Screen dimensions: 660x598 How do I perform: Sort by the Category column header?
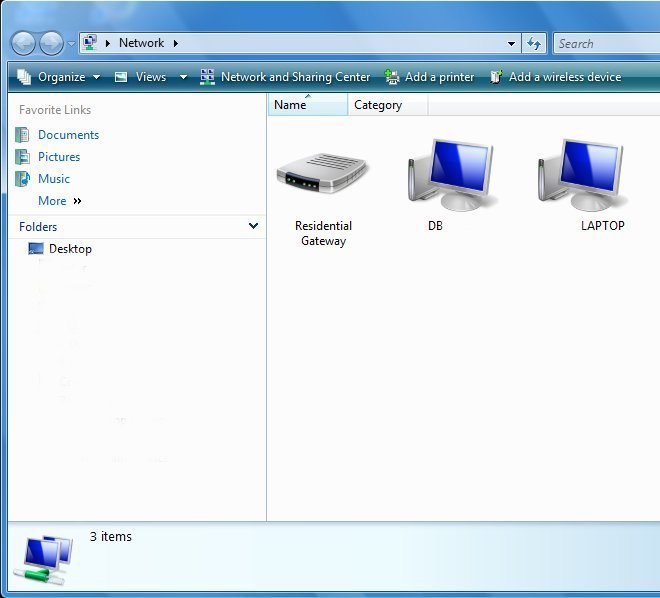point(388,105)
